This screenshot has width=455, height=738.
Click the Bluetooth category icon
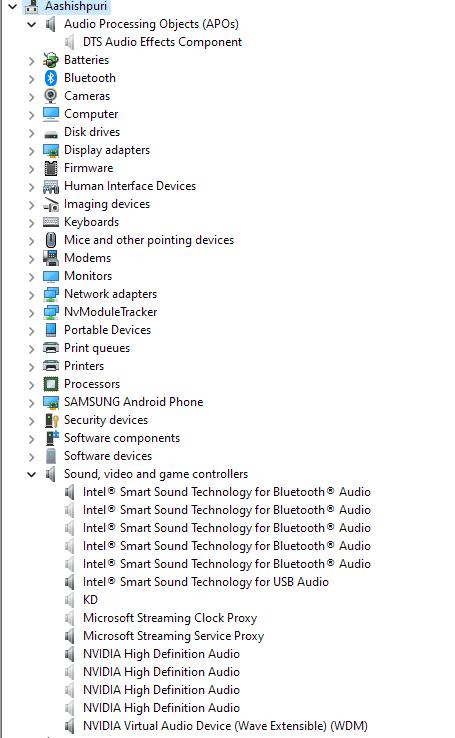51,78
